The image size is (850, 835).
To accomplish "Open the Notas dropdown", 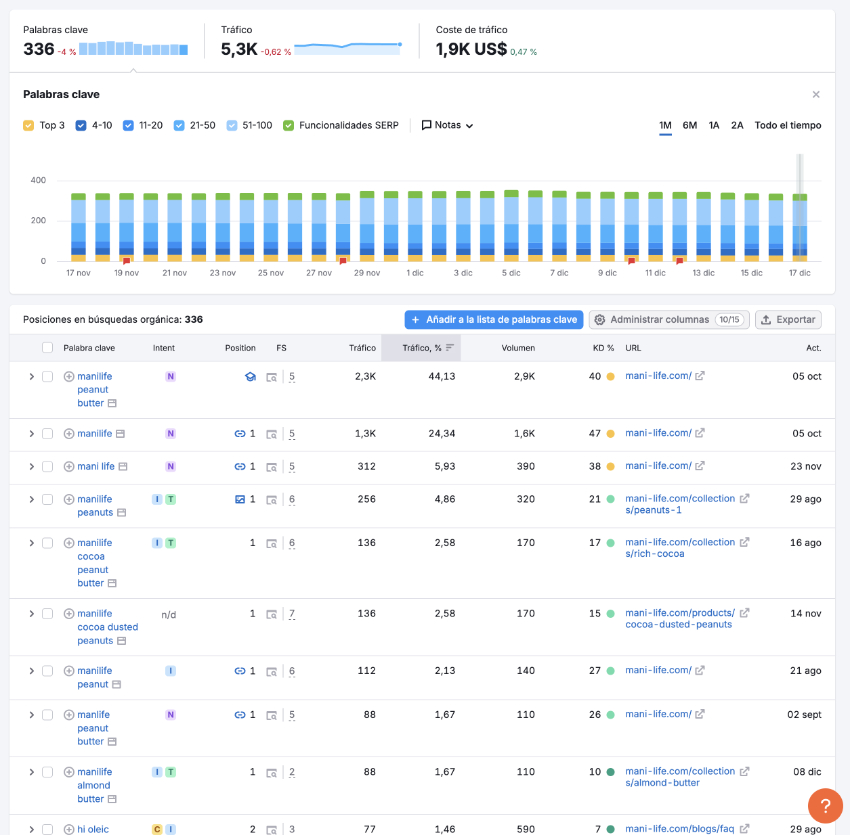I will (x=447, y=125).
